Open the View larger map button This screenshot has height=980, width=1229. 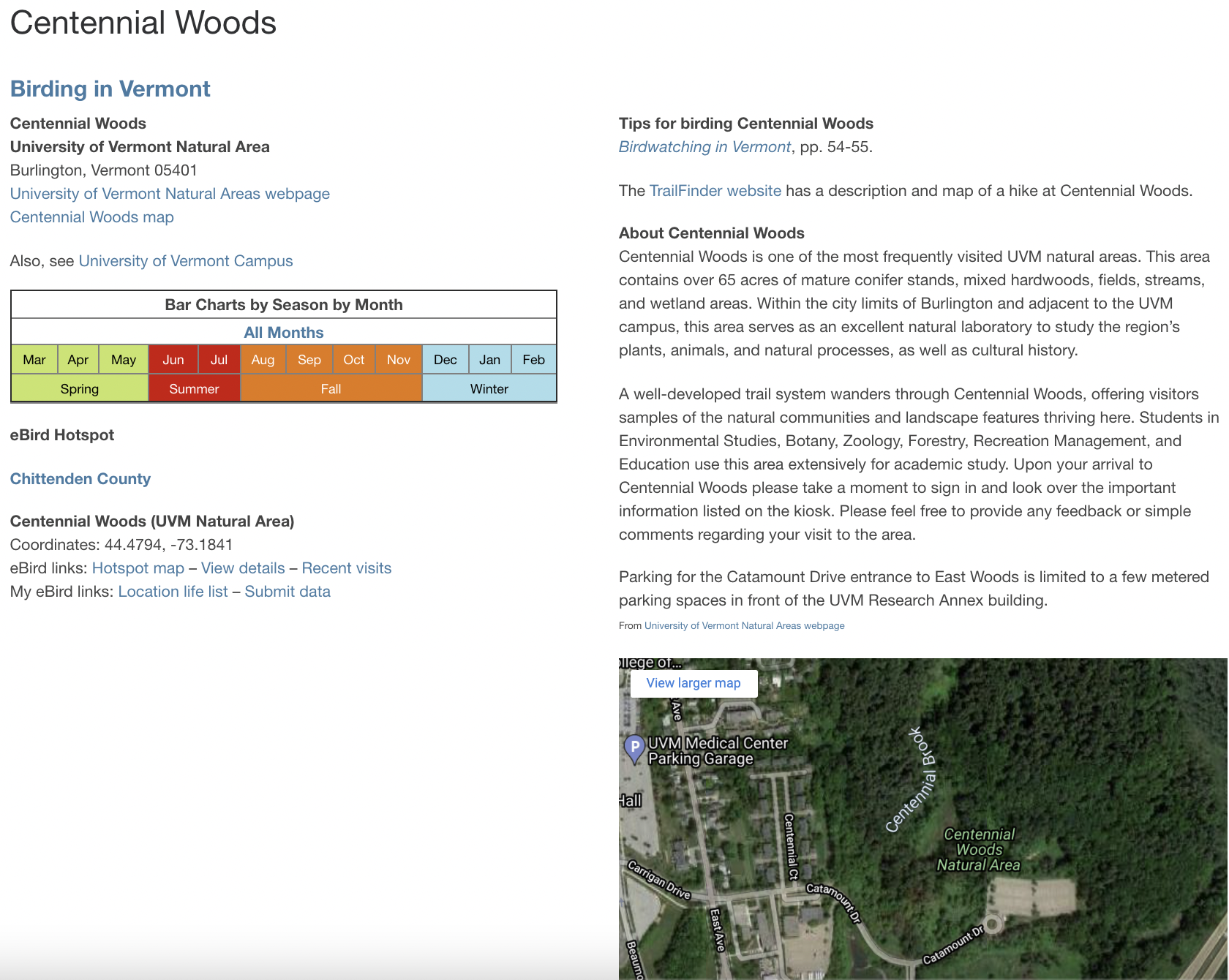click(693, 683)
